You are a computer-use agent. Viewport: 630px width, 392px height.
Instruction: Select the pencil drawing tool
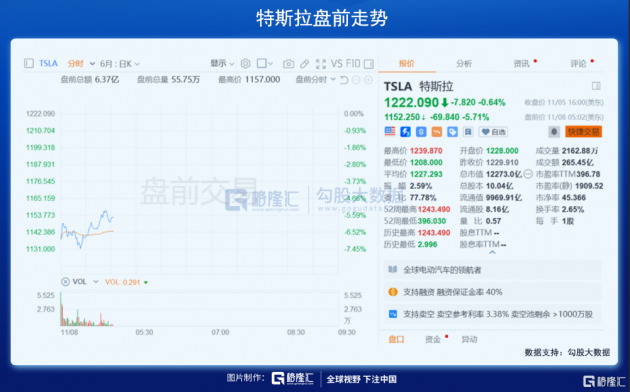(x=305, y=64)
